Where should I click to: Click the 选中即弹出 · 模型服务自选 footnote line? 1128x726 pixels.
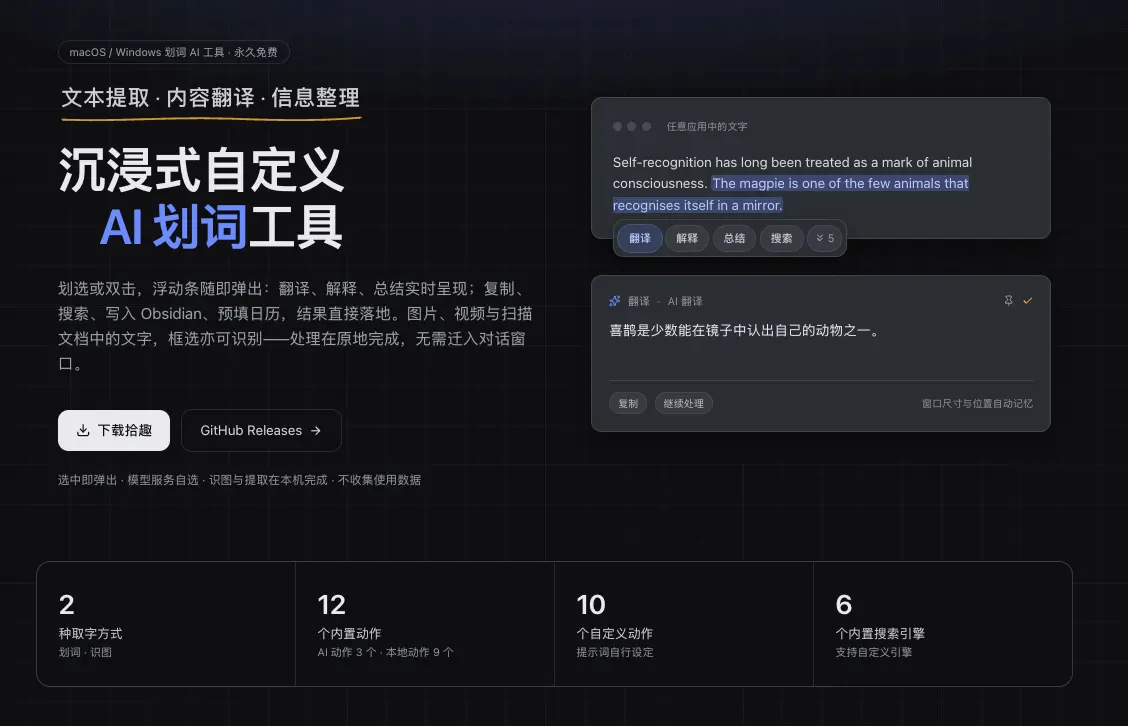click(240, 480)
